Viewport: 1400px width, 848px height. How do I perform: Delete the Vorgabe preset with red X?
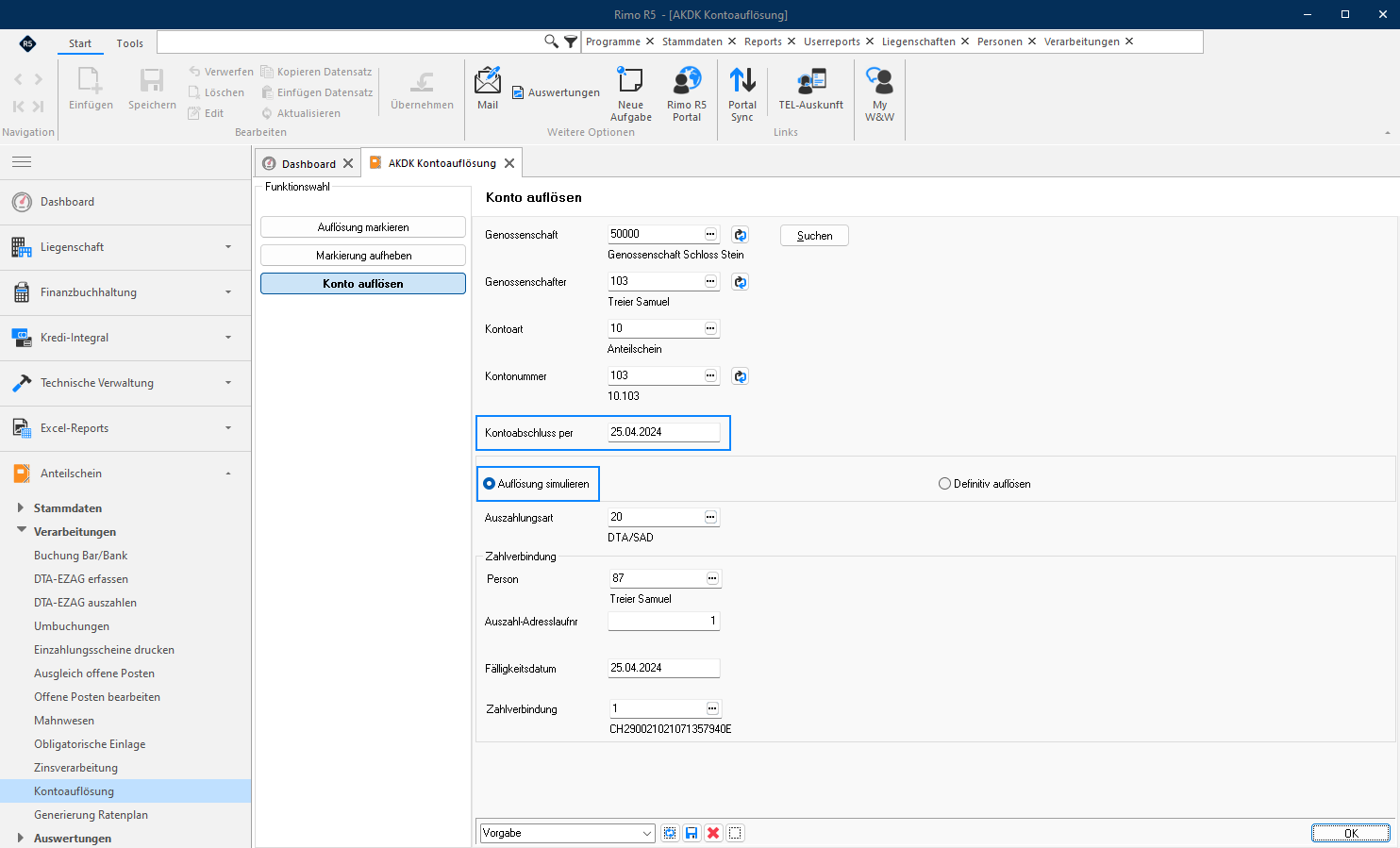coord(713,833)
